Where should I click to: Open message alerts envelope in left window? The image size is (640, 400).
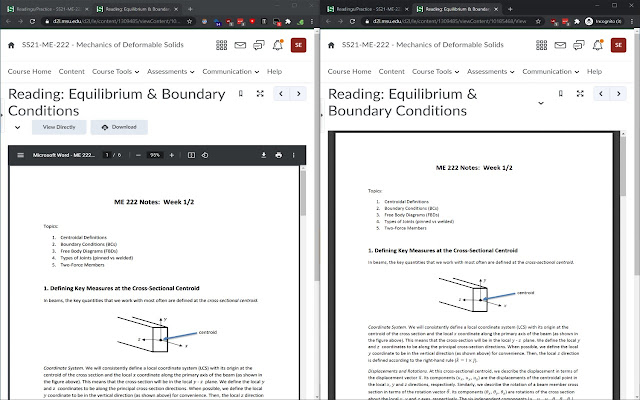[x=240, y=45]
